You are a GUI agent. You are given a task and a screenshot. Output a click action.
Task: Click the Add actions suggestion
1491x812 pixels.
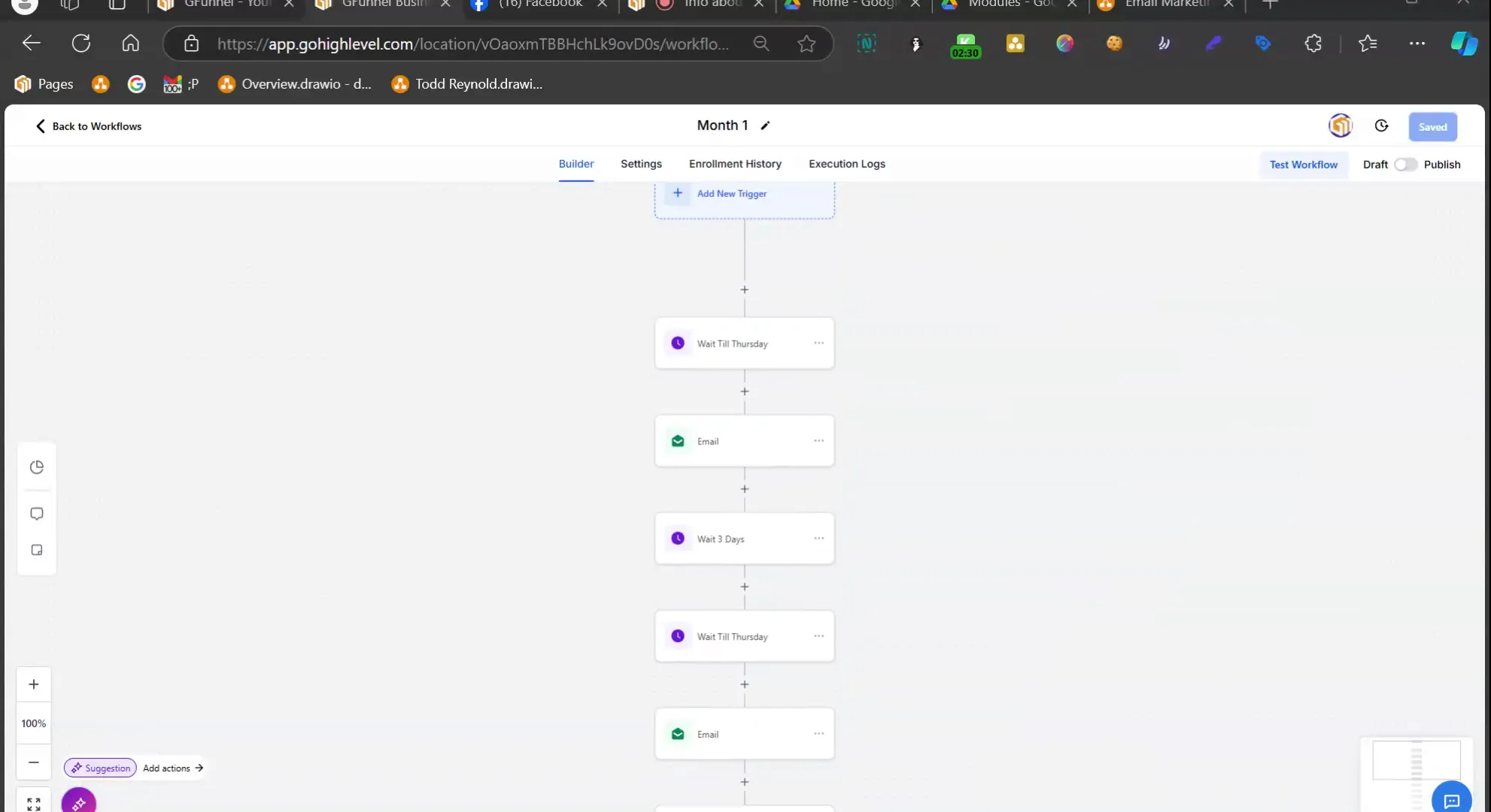coord(173,768)
